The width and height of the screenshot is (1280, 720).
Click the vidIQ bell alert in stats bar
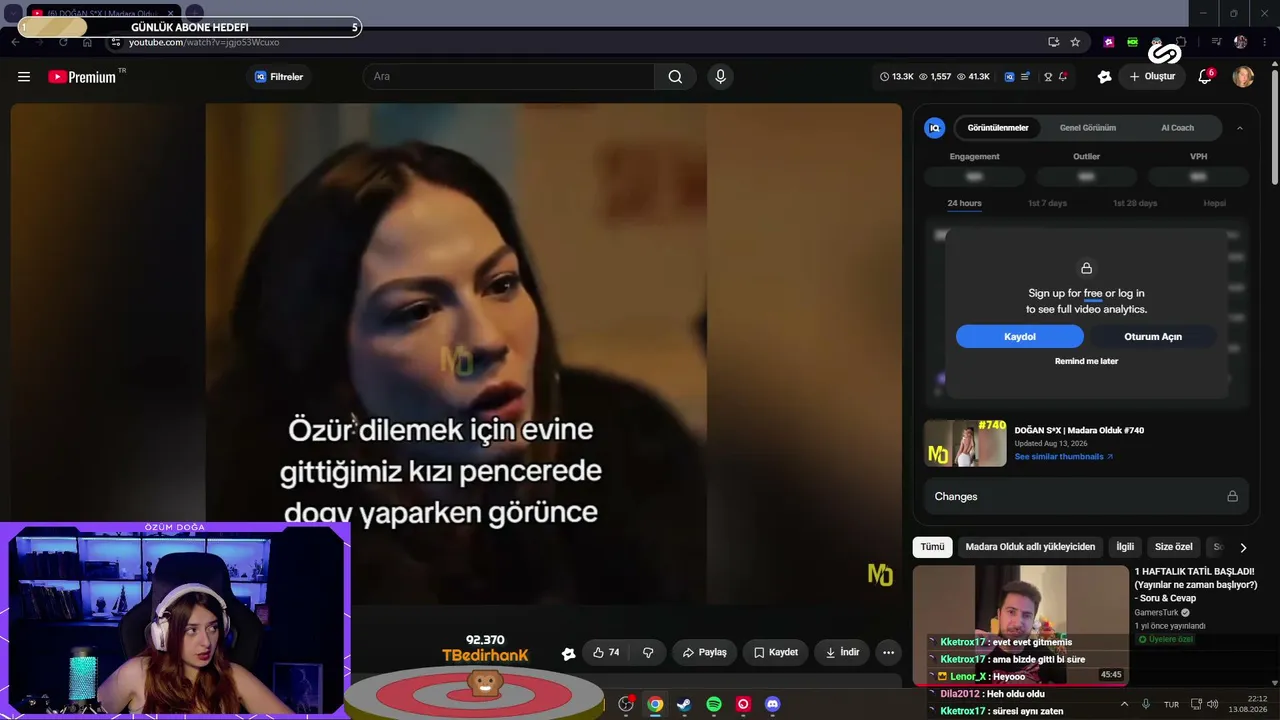[1063, 77]
